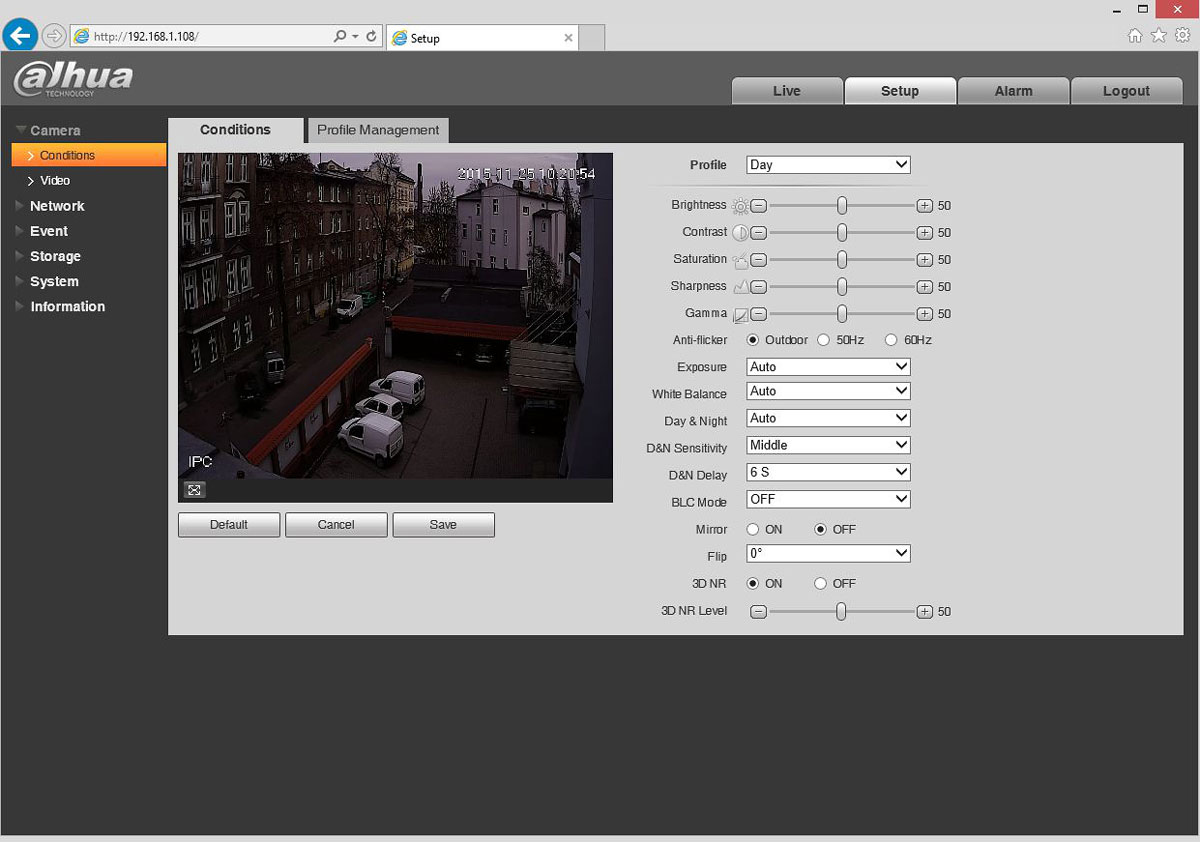Select the Conditions tab
Screen dimensions: 1200x842
[x=235, y=130]
